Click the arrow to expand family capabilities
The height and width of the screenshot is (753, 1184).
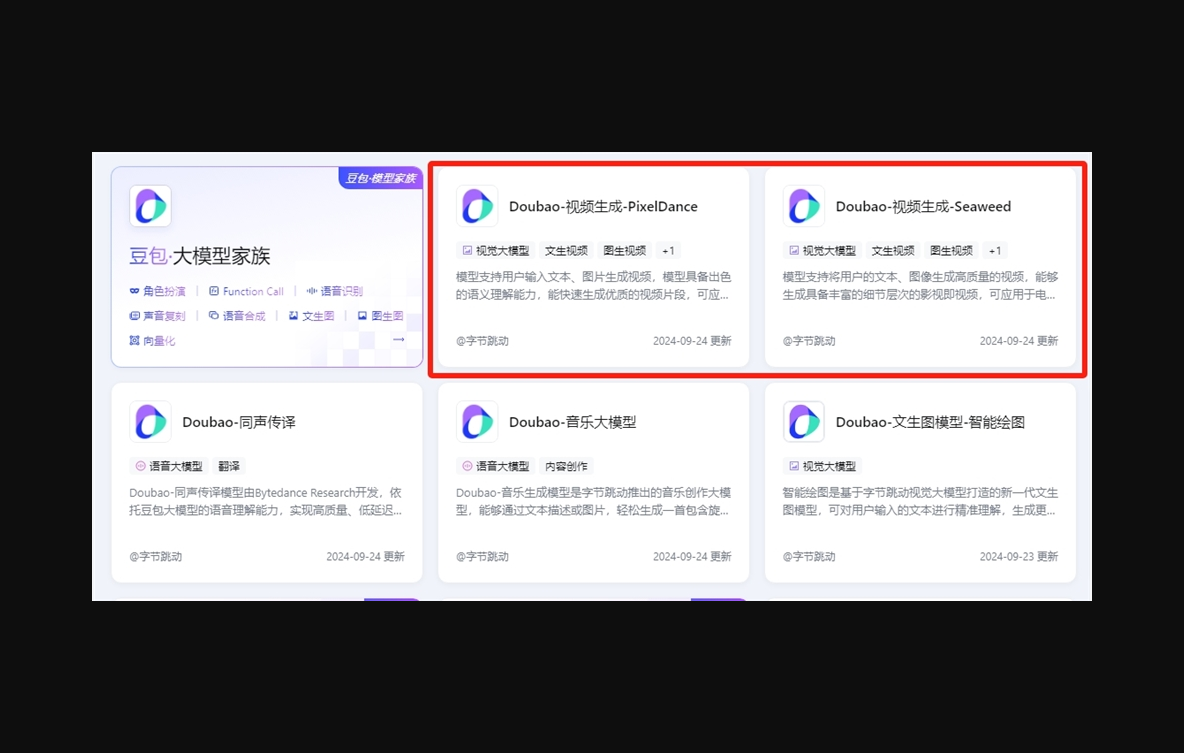pos(398,340)
